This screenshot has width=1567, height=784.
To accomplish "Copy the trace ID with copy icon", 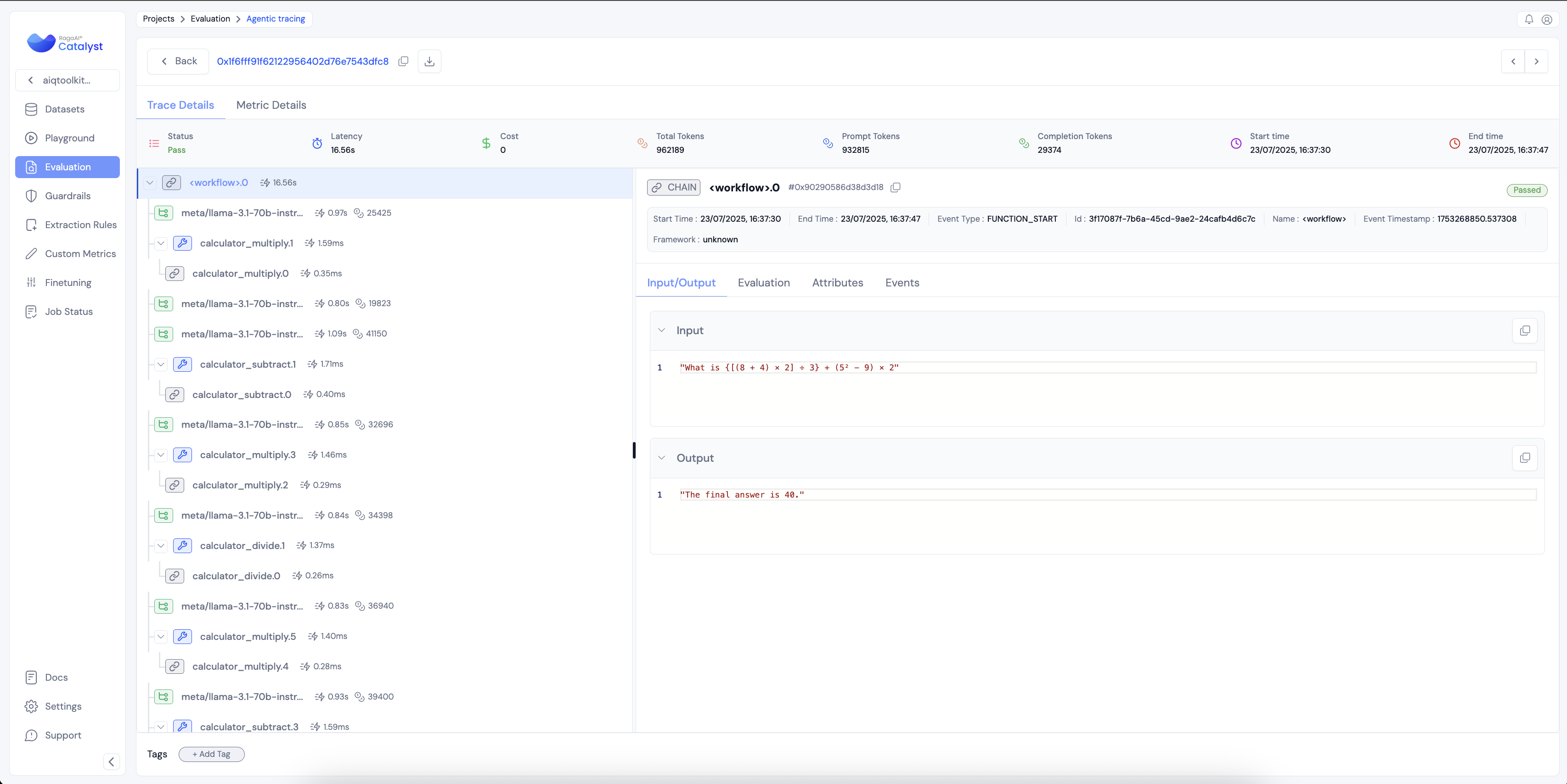I will coord(403,62).
